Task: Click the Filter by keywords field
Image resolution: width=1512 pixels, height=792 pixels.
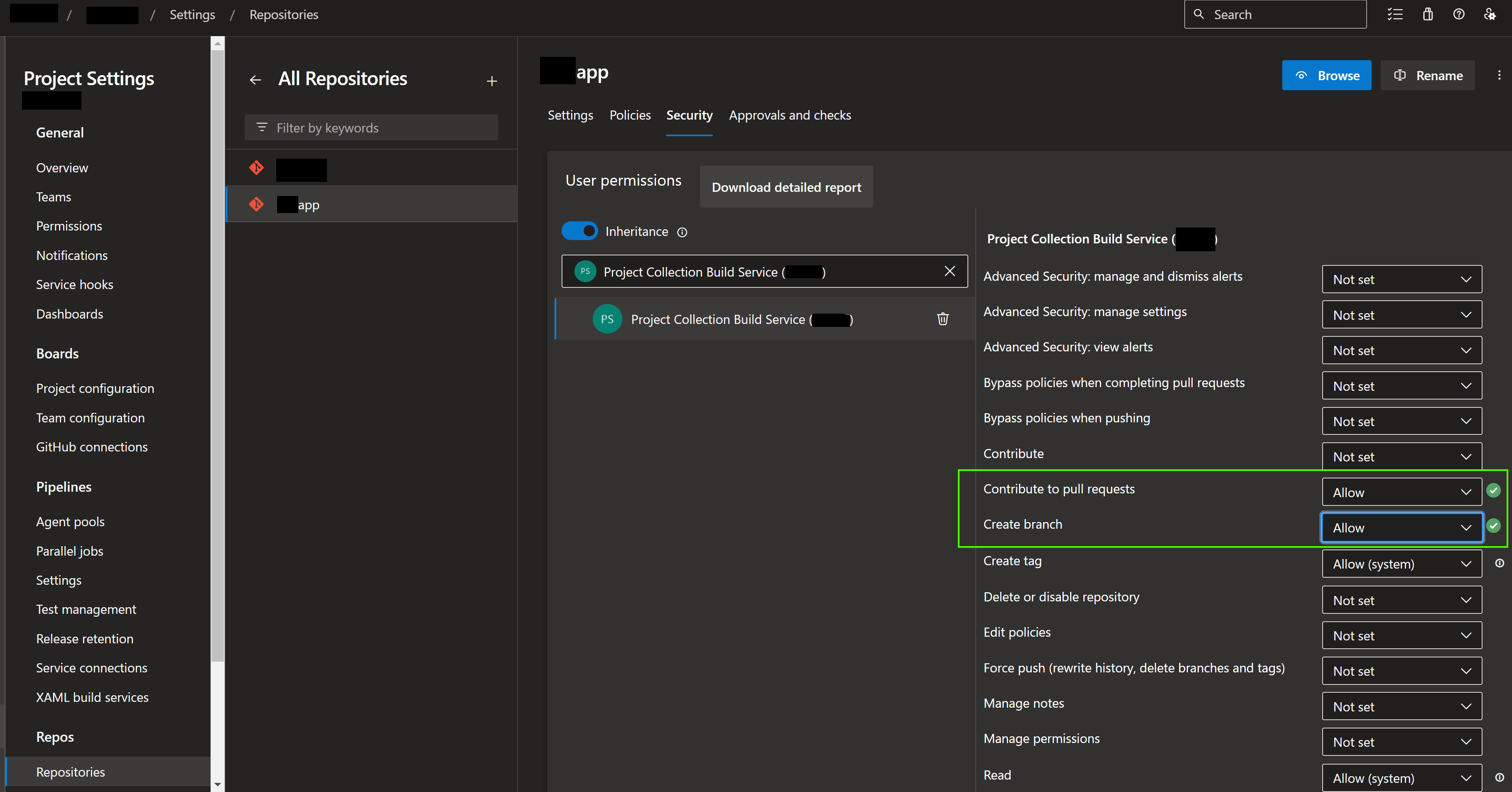Action: (371, 128)
